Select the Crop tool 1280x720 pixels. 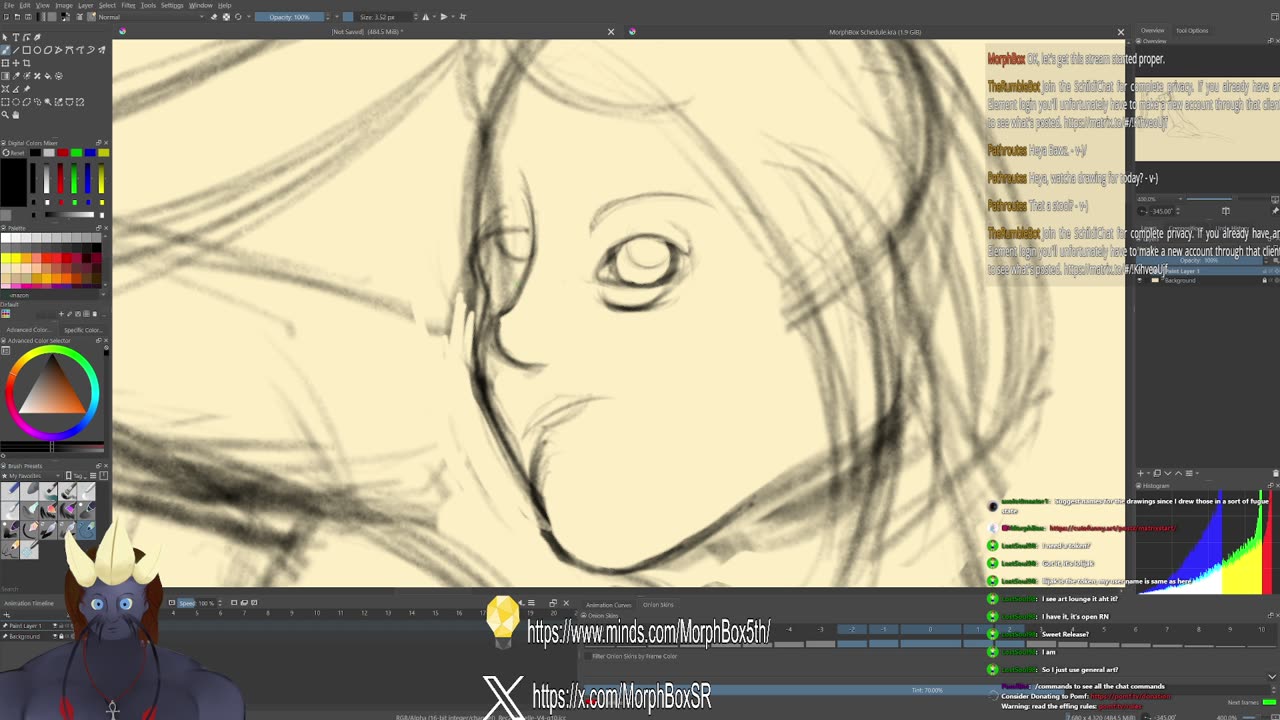point(27,63)
